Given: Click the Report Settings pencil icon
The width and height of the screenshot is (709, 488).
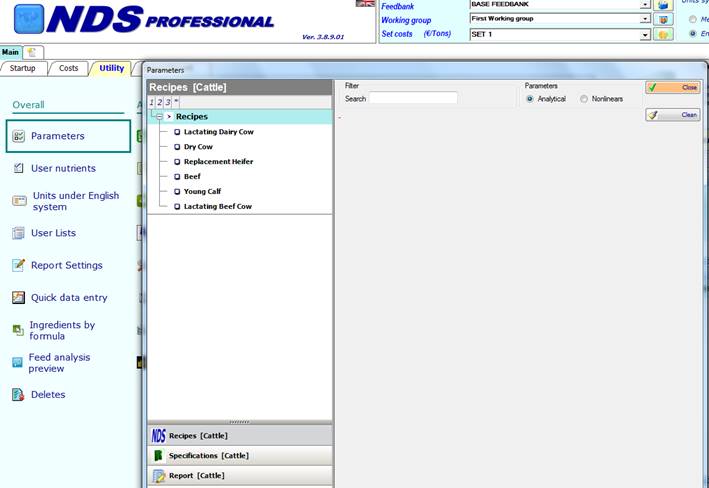Looking at the screenshot, I should [x=19, y=265].
